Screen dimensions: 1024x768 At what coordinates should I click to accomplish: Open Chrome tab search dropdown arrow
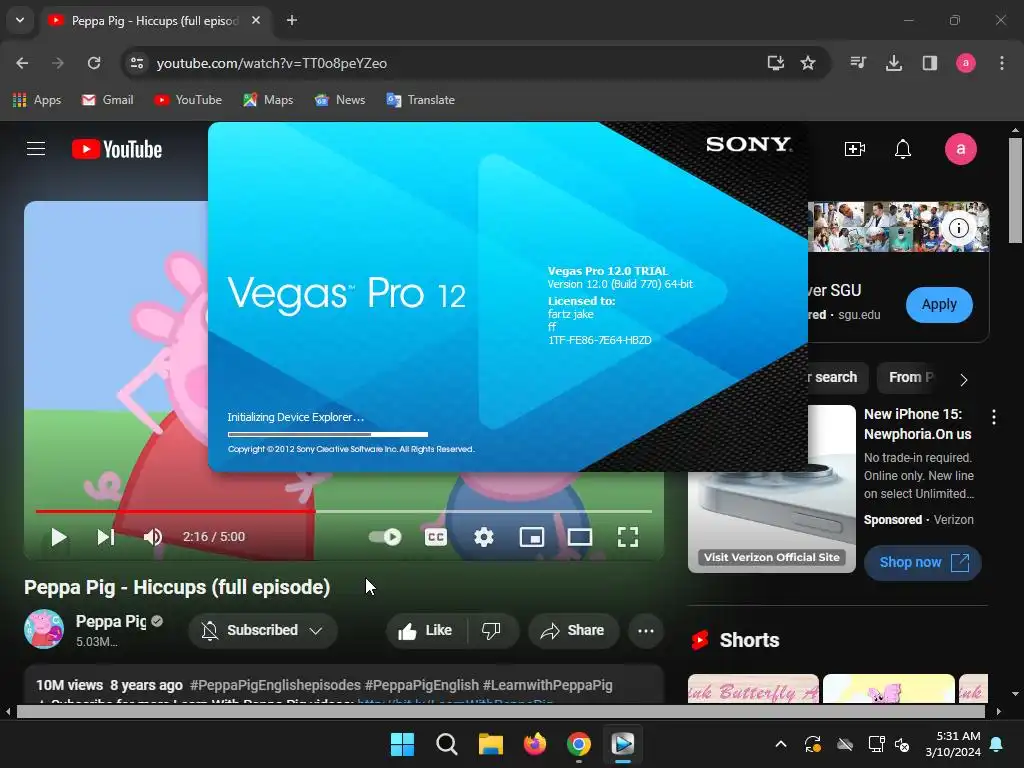[20, 20]
